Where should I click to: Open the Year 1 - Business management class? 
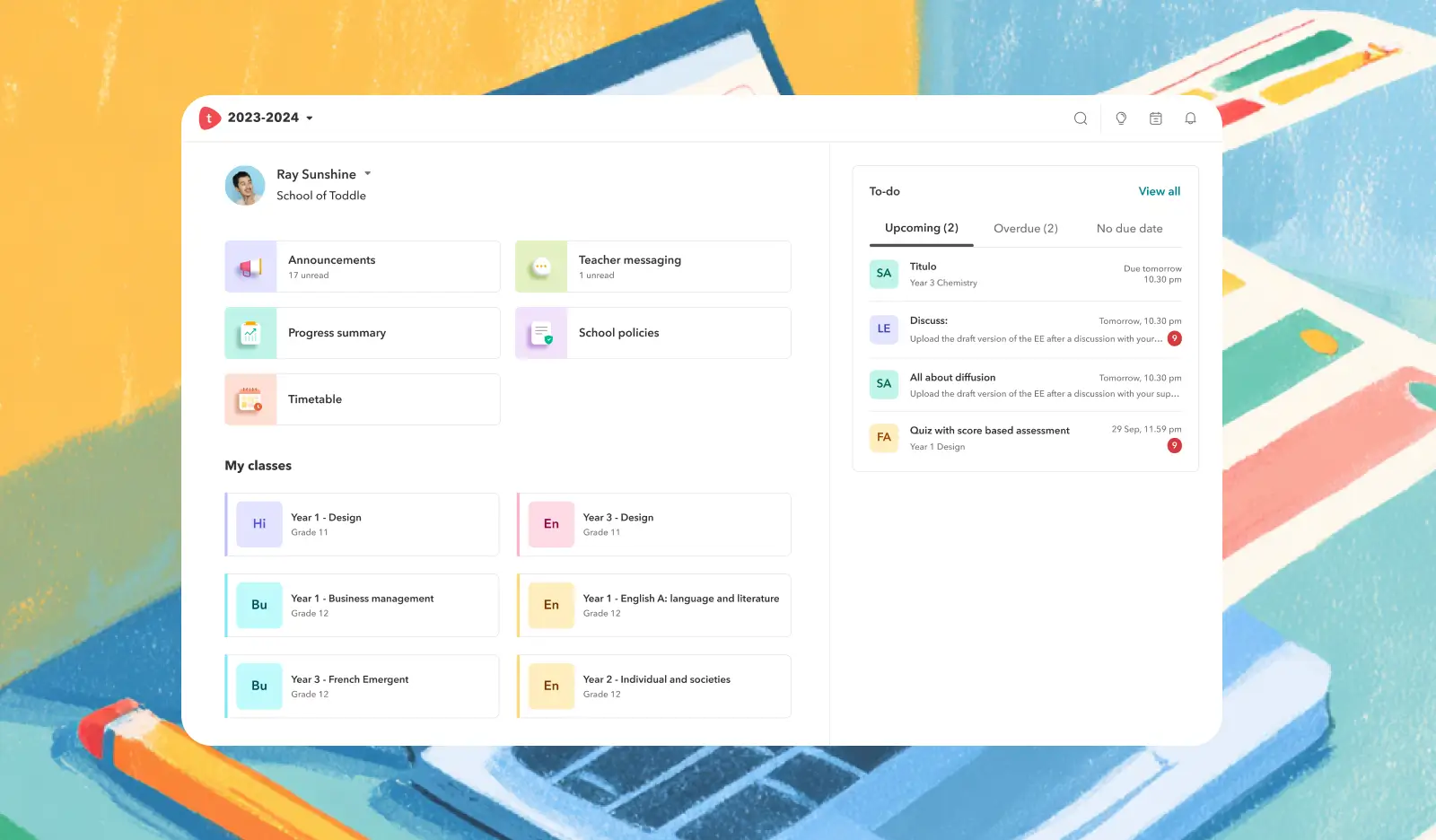[363, 606]
